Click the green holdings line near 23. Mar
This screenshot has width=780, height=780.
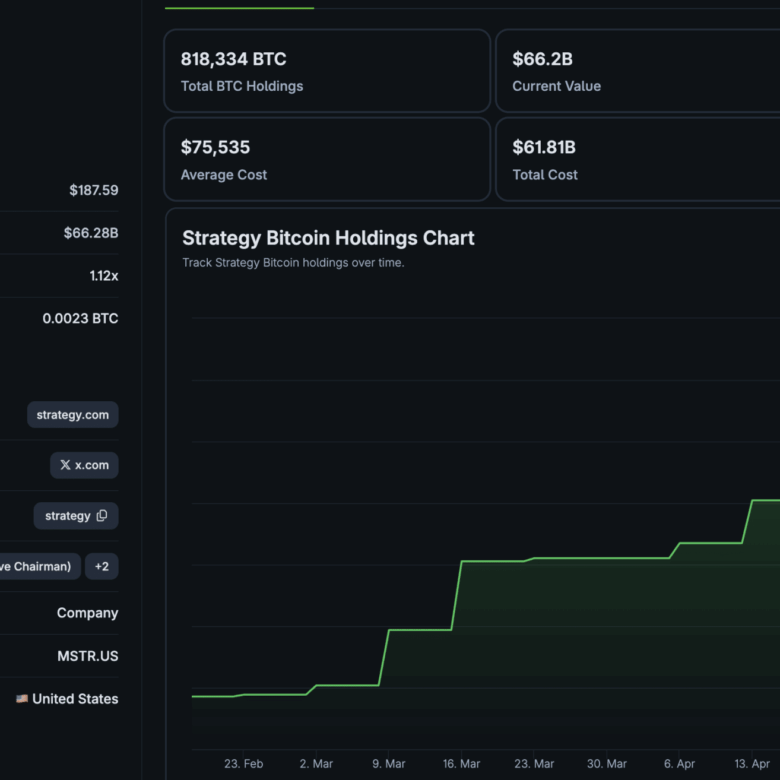[534, 558]
